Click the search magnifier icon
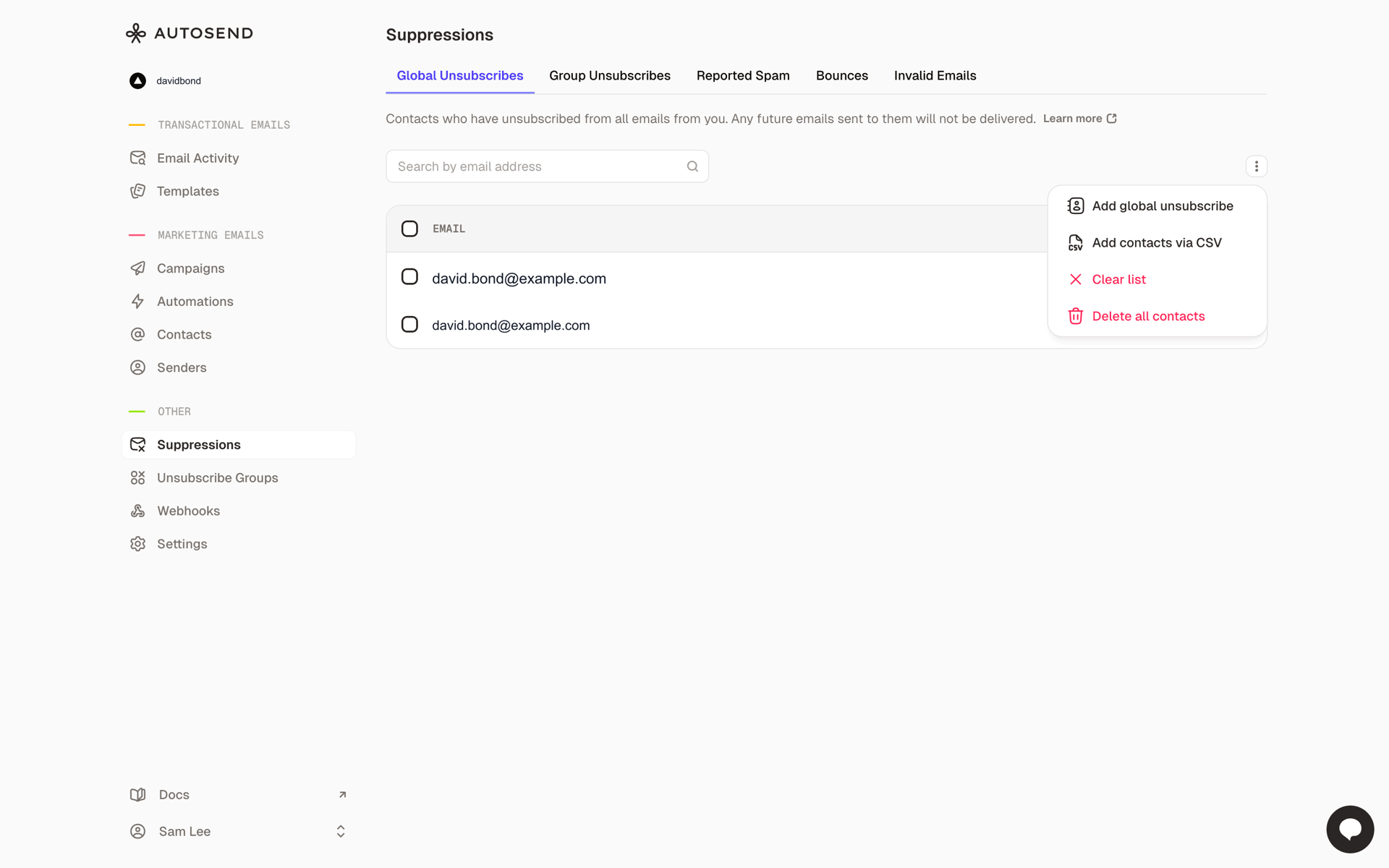 point(692,166)
